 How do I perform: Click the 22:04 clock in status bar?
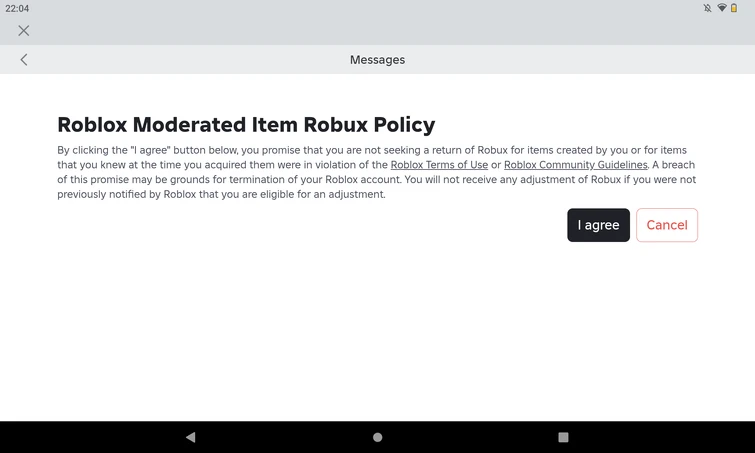[x=17, y=8]
